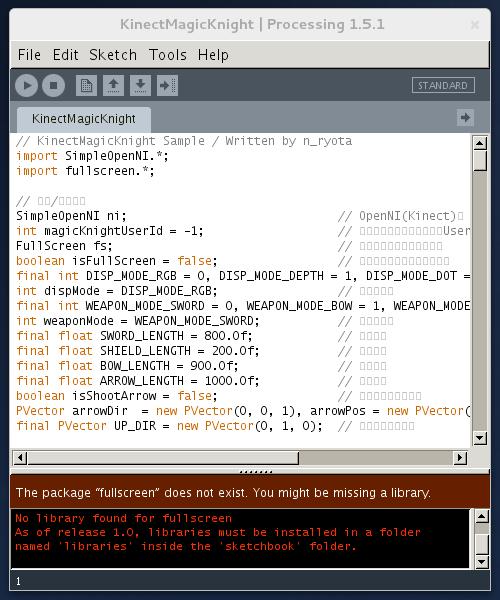Click 'ARROW_LENGTH = 1000.0f;' line
Viewport: 500px width, 600px height.
click(x=138, y=381)
